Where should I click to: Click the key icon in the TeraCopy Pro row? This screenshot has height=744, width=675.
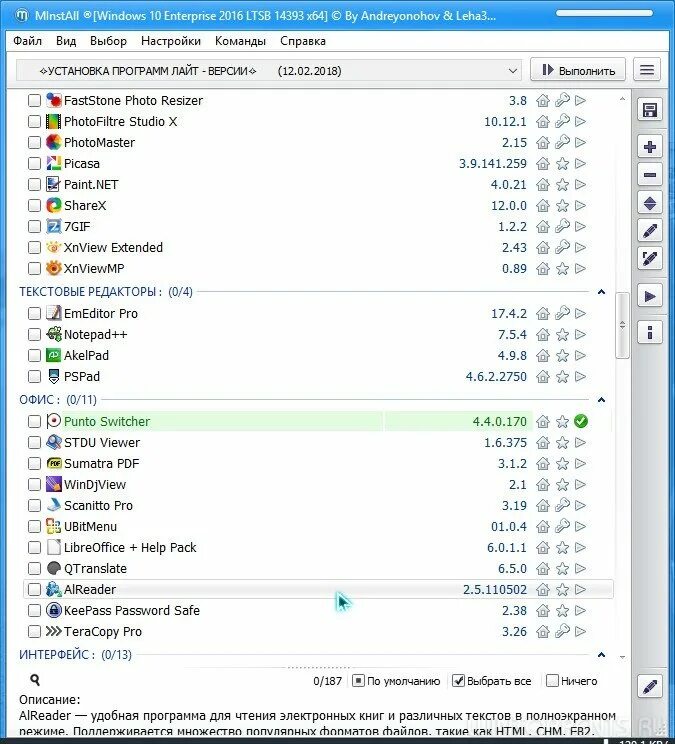[x=562, y=632]
